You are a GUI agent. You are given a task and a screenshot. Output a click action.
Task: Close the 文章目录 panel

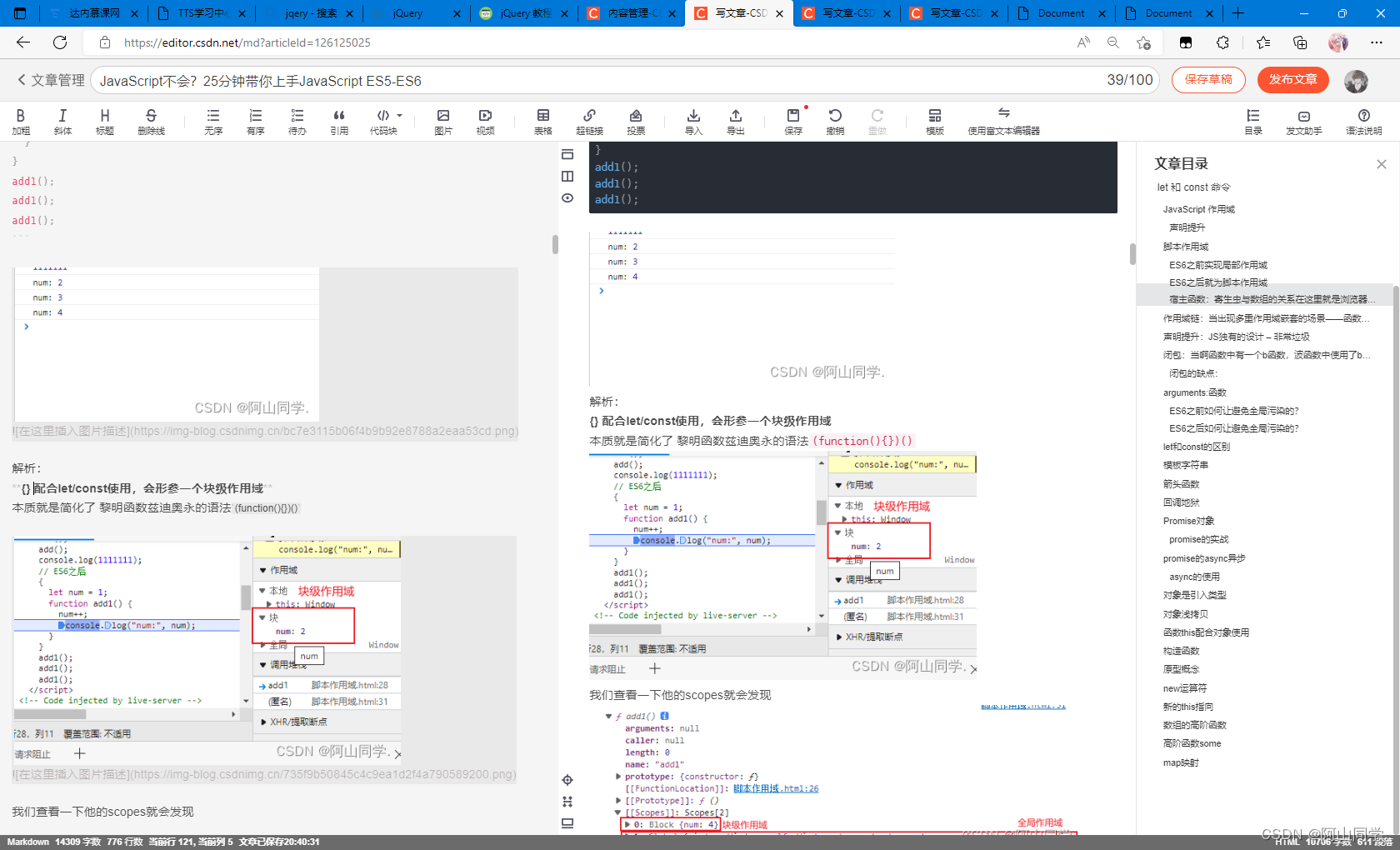coord(1382,164)
